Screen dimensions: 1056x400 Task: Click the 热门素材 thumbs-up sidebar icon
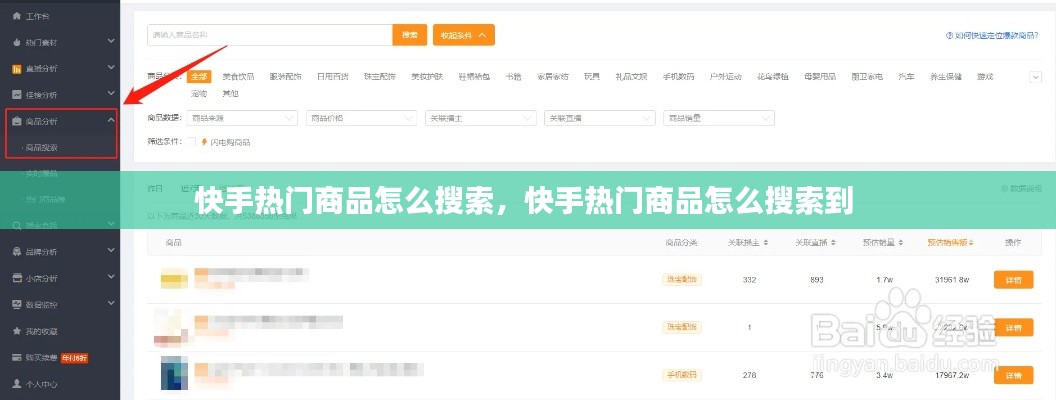pos(17,43)
